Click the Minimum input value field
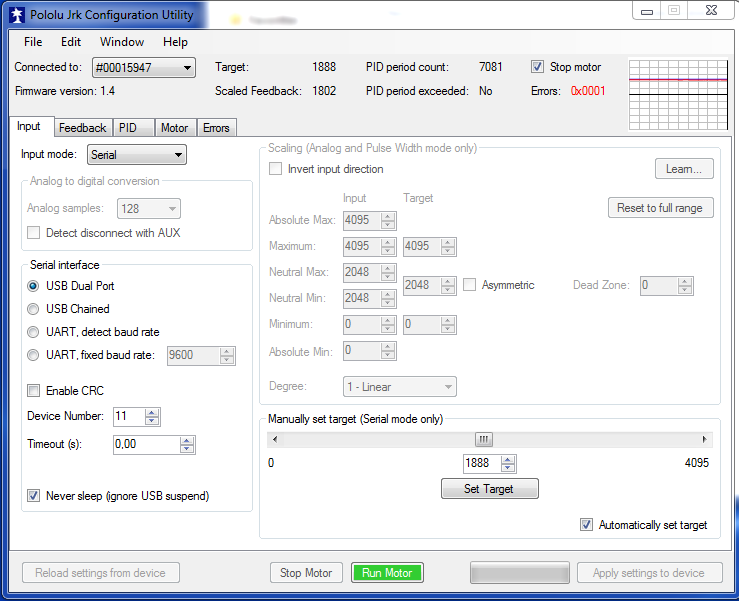 click(362, 325)
